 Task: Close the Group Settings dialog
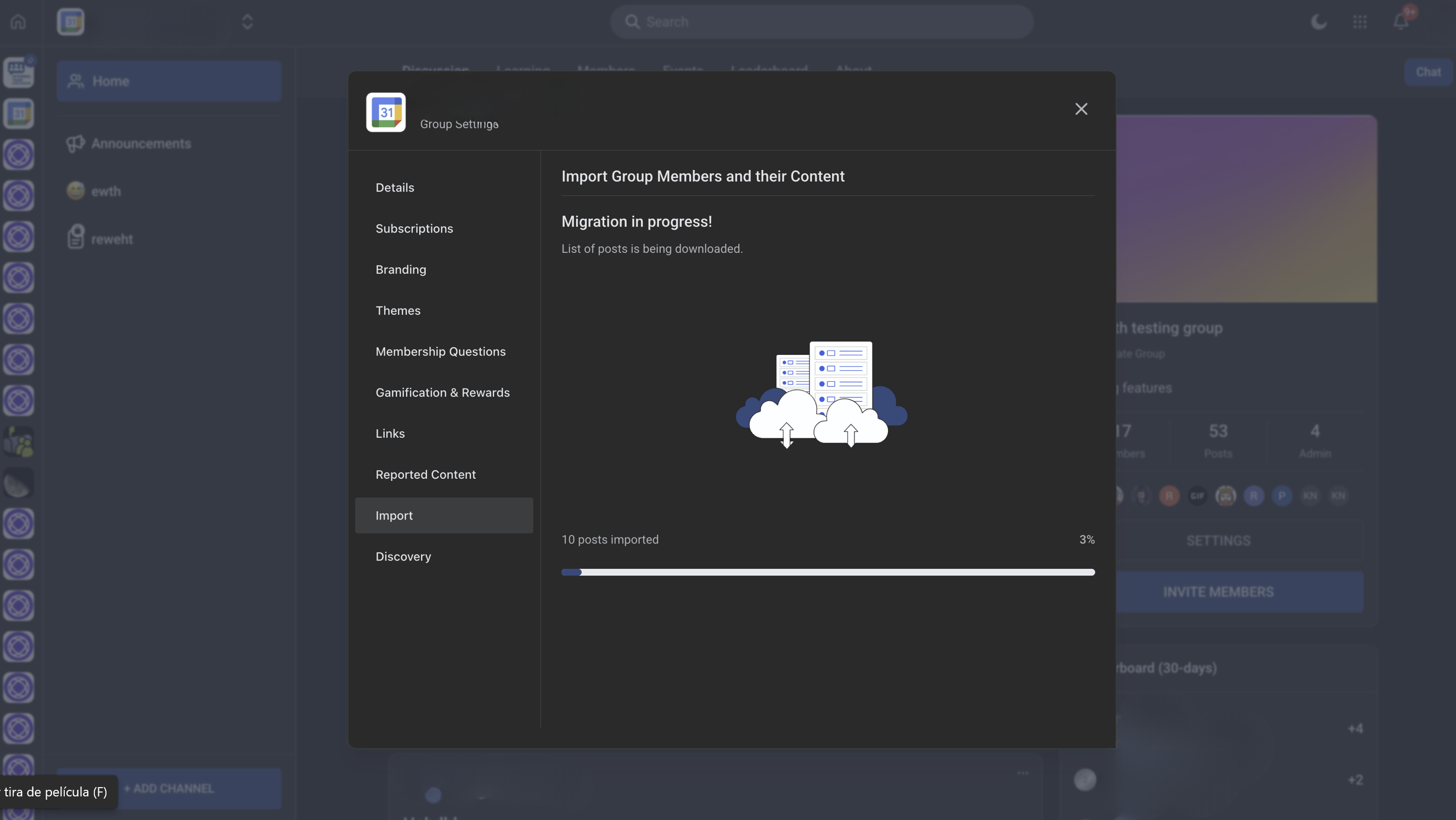(x=1081, y=109)
